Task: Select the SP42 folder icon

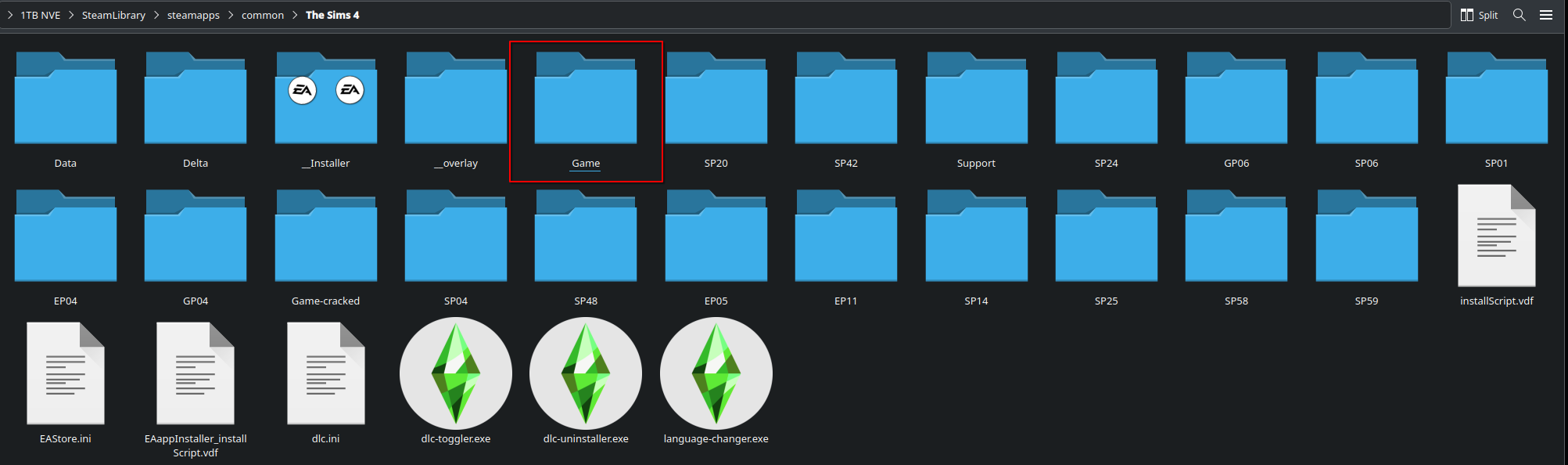Action: click(846, 98)
